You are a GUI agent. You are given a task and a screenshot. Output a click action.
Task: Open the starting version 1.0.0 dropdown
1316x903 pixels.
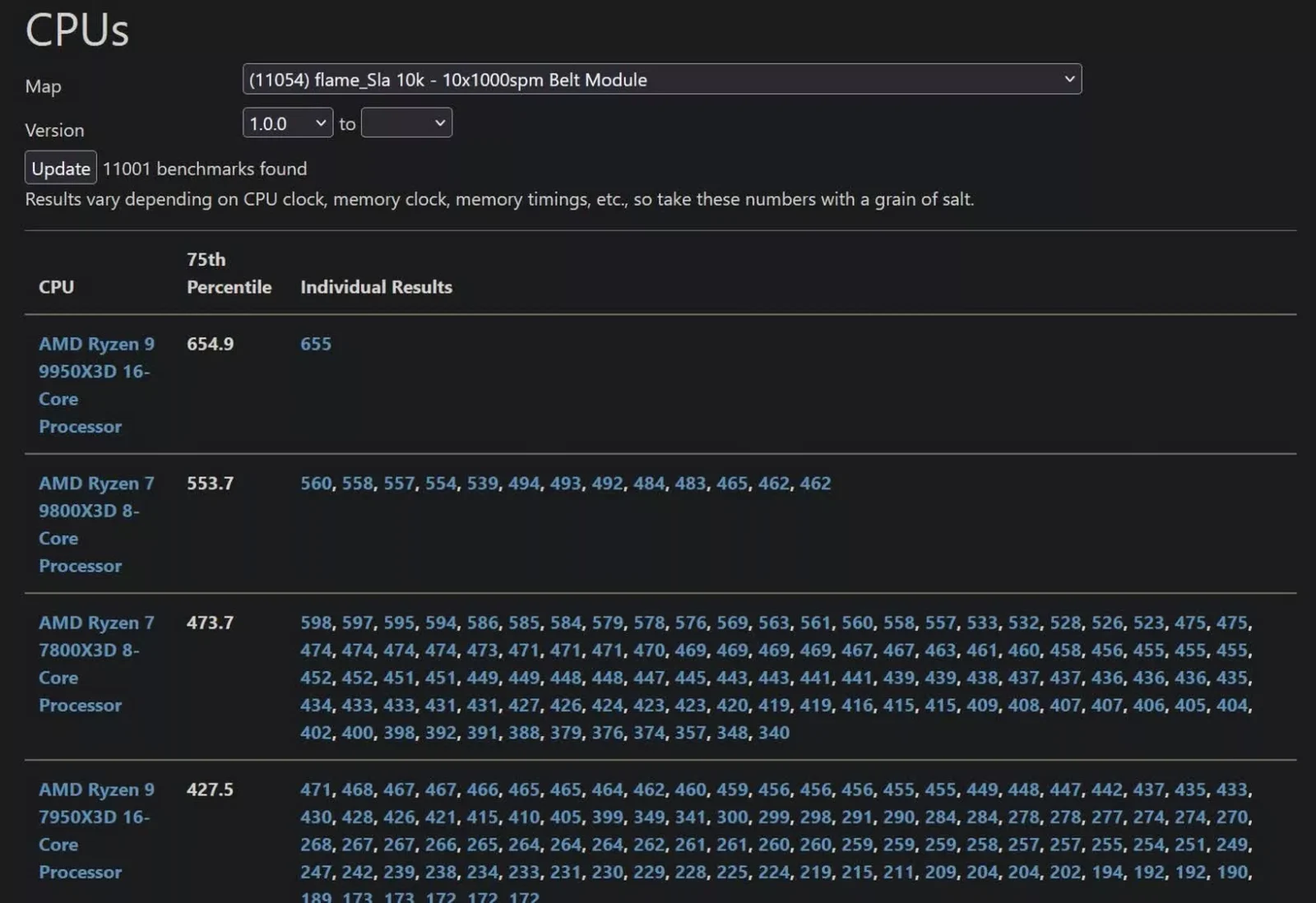point(287,123)
